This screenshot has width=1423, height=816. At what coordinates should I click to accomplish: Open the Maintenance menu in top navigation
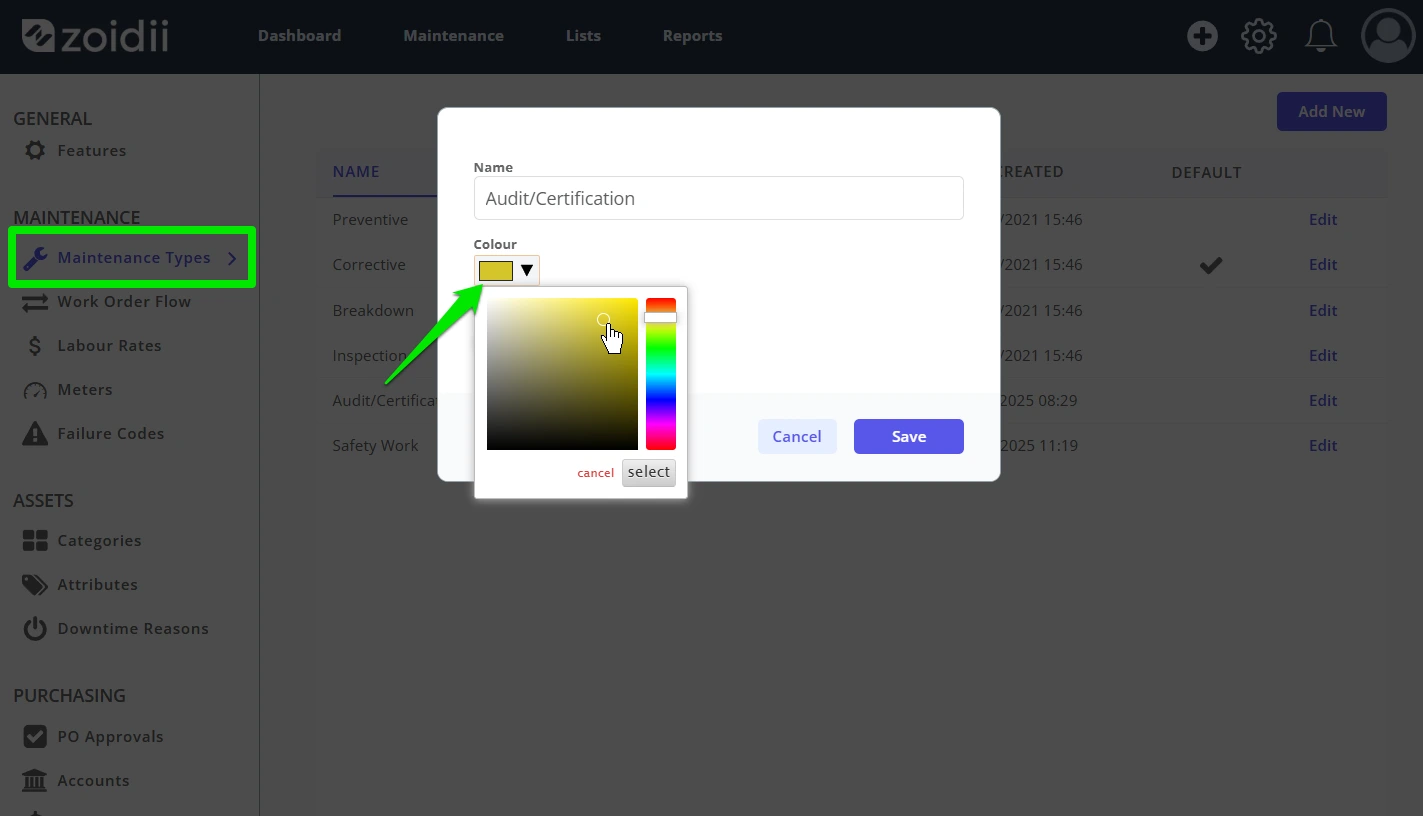453,36
